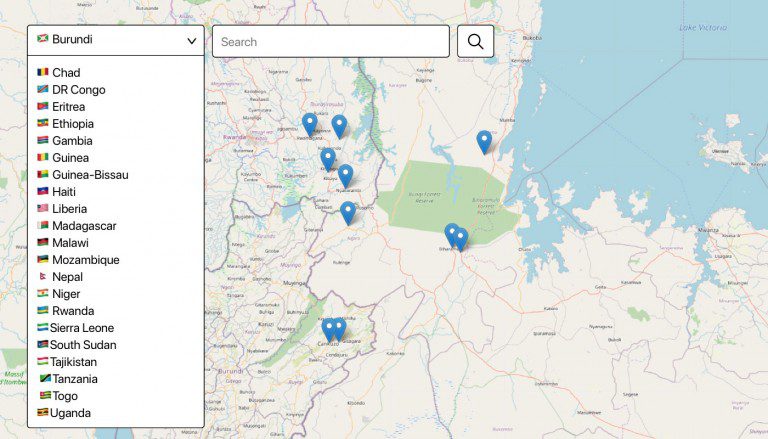The height and width of the screenshot is (439, 768).
Task: Click the pin directly above Ngara label
Action: click(x=348, y=213)
